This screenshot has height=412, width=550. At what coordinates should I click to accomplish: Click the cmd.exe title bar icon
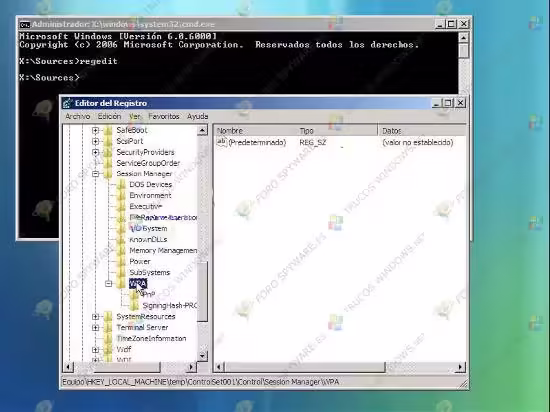click(x=25, y=25)
